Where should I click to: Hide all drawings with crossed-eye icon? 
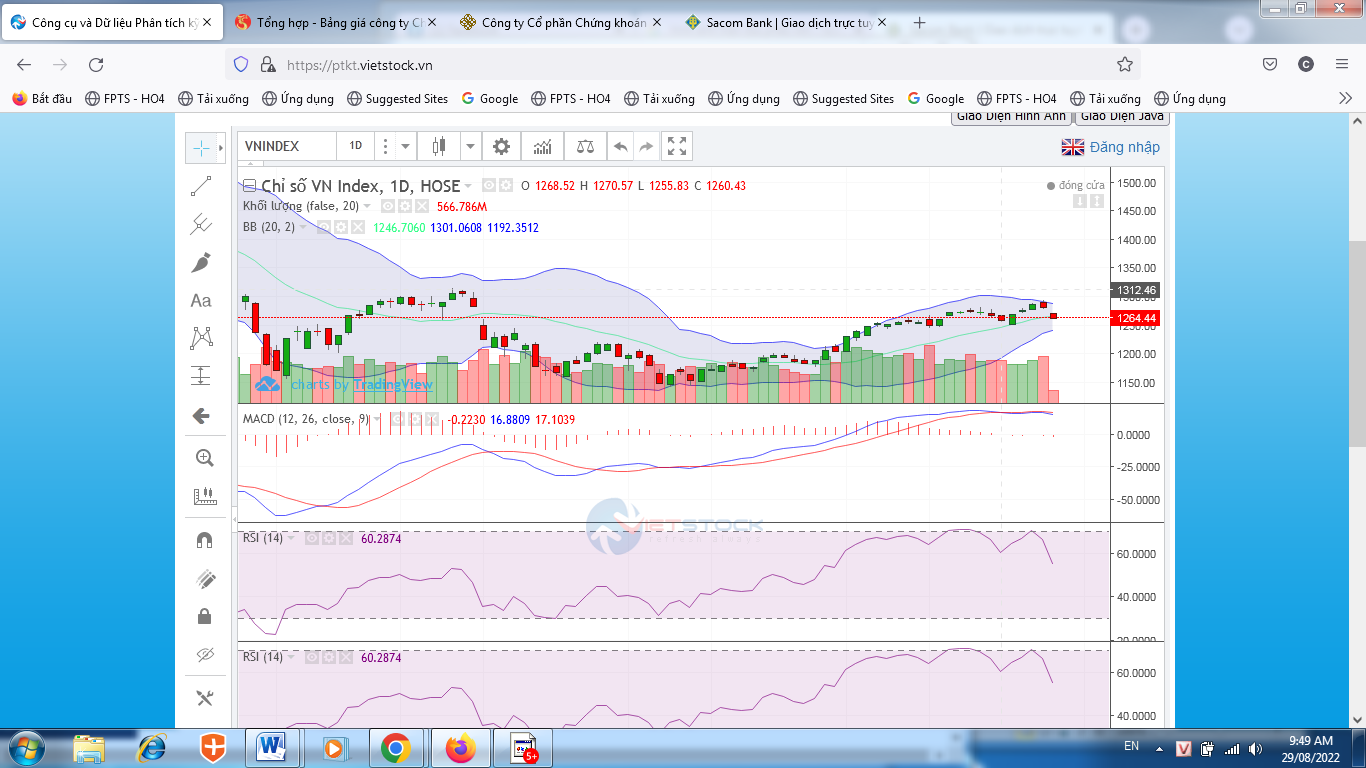(204, 655)
